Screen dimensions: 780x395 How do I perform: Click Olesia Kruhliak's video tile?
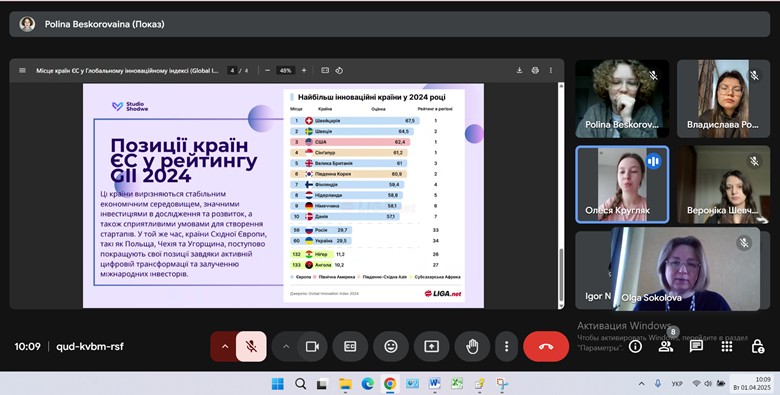(x=622, y=185)
